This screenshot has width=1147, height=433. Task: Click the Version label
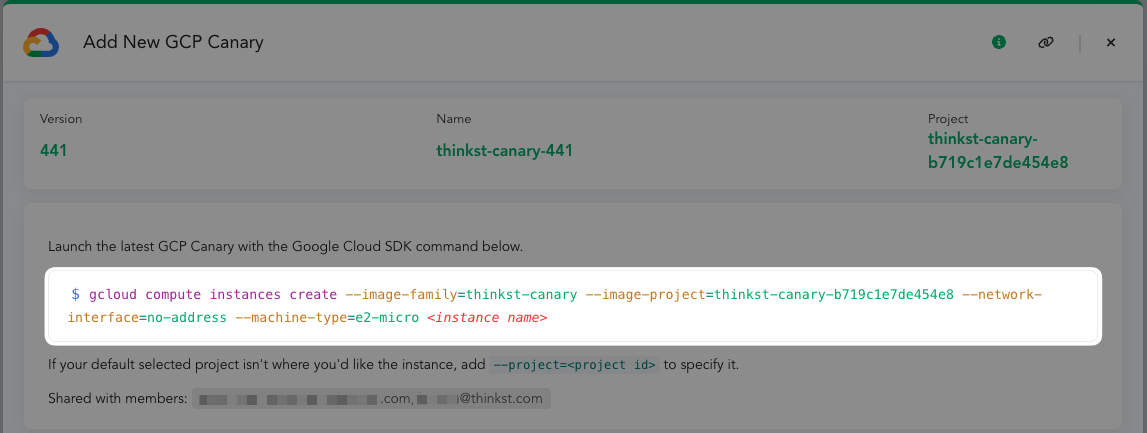[61, 119]
